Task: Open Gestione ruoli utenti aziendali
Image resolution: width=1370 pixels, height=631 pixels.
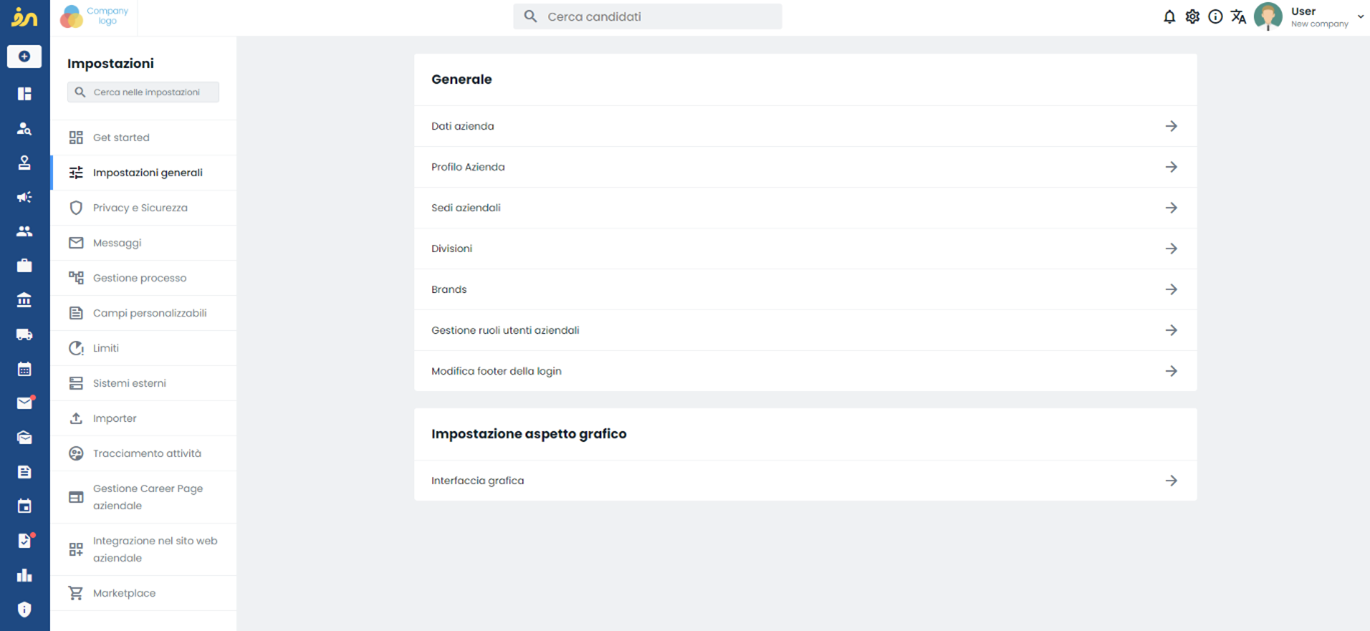Action: pyautogui.click(x=805, y=330)
